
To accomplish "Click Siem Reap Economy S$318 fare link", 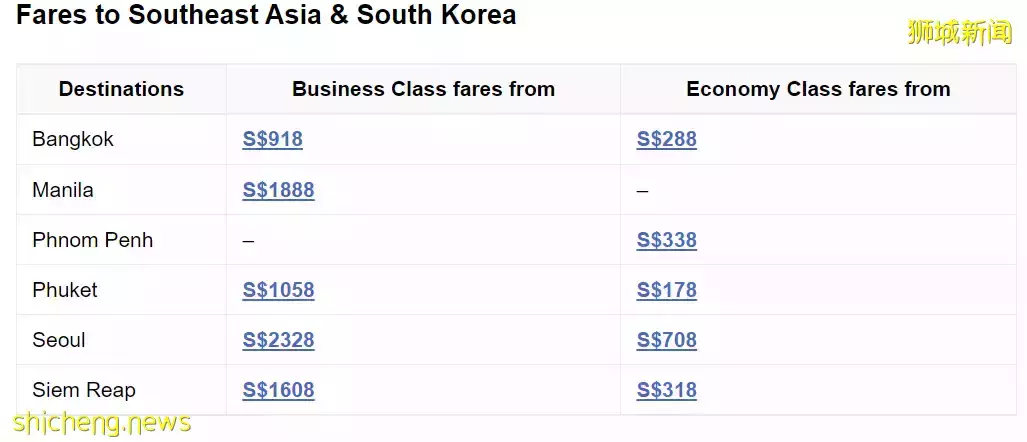I will pos(666,390).
